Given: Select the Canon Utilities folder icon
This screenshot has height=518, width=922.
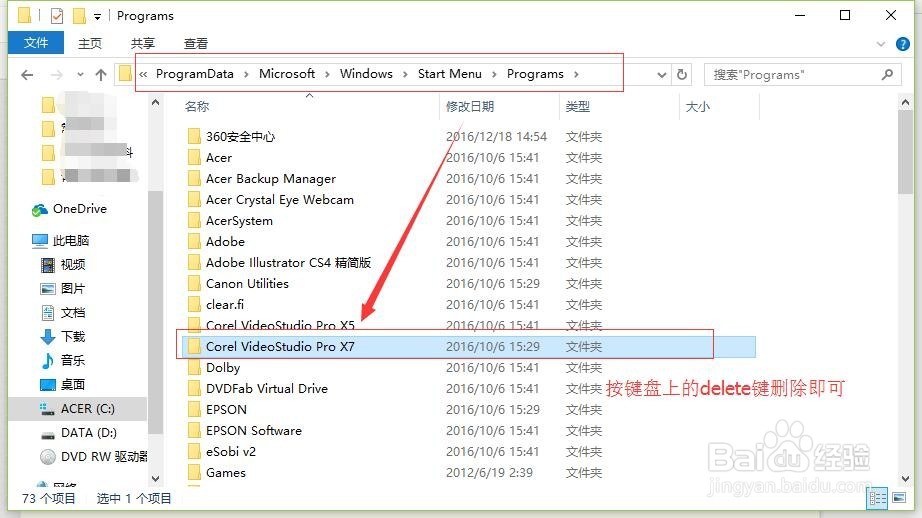Looking at the screenshot, I should (x=193, y=283).
